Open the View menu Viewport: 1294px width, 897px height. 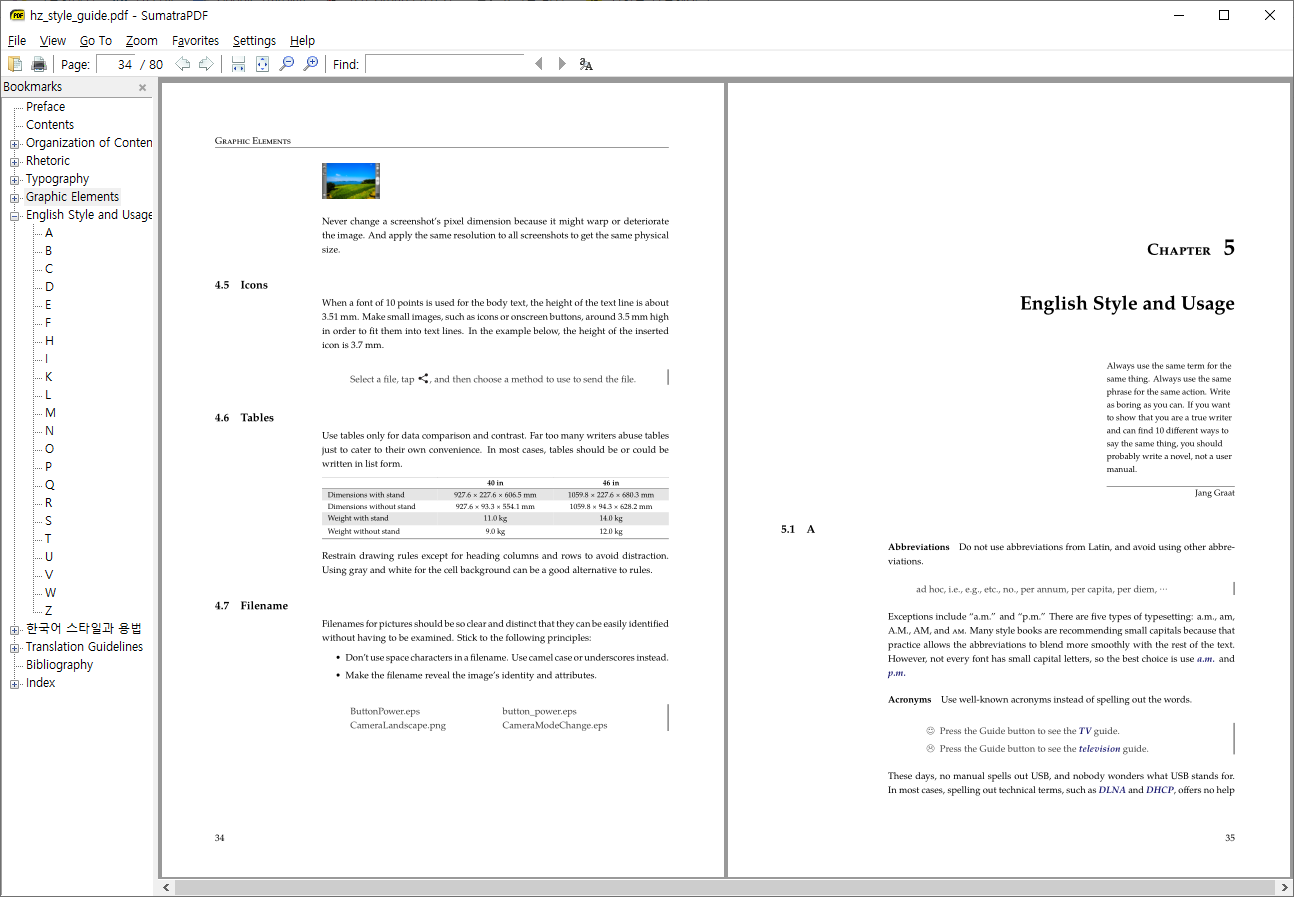[53, 41]
